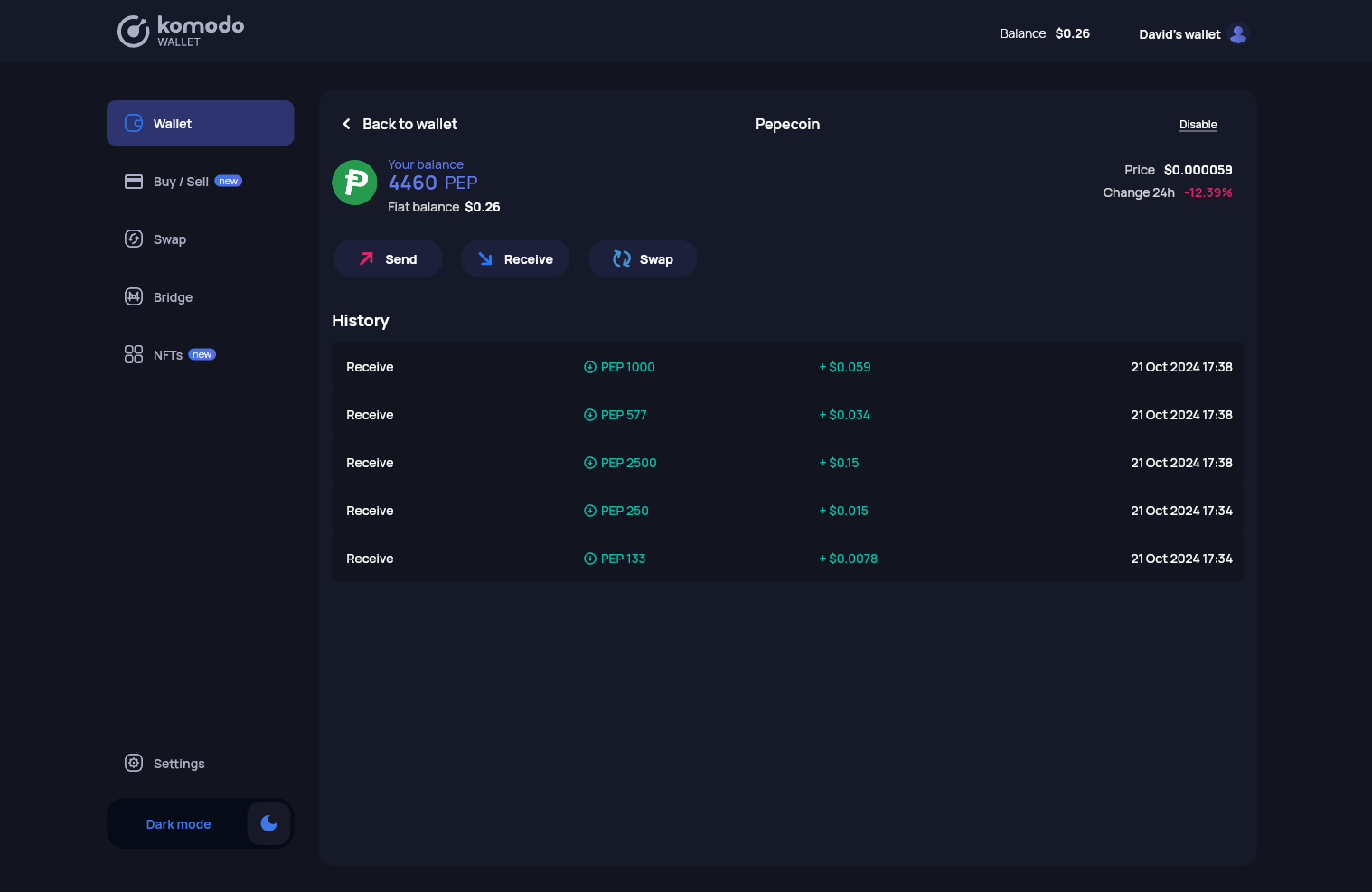Click the Swap sidebar icon
This screenshot has height=892, width=1372.
pyautogui.click(x=134, y=239)
